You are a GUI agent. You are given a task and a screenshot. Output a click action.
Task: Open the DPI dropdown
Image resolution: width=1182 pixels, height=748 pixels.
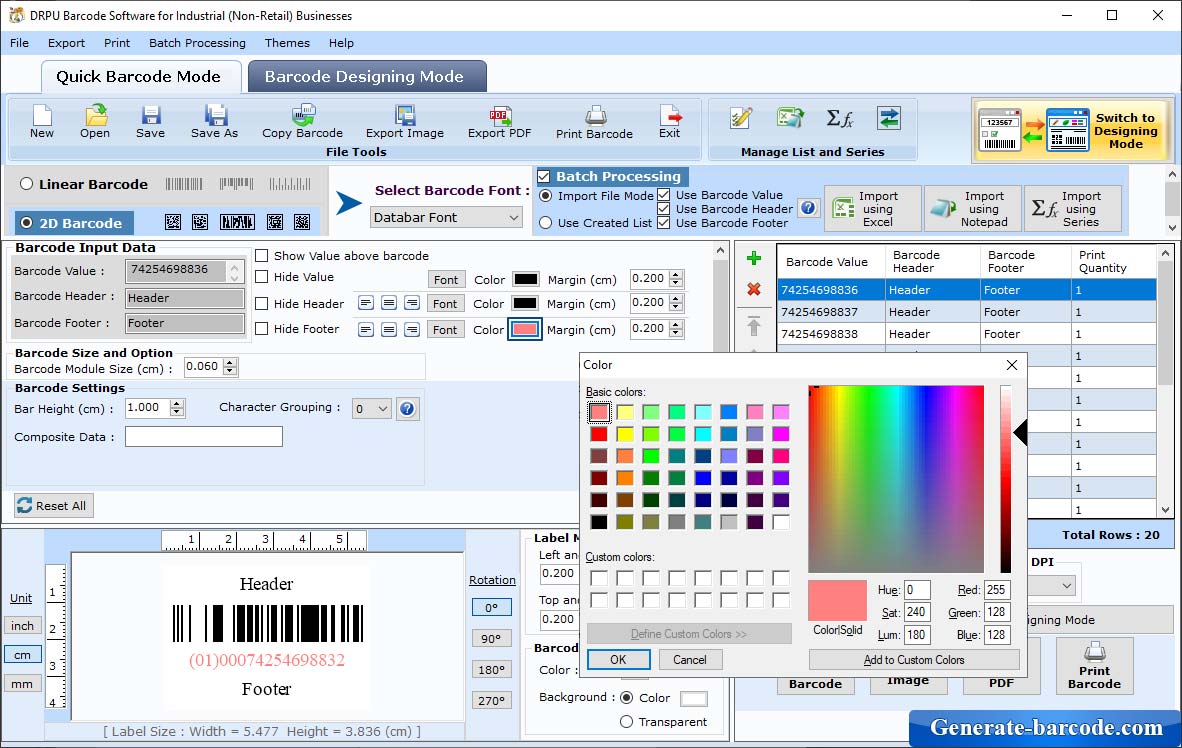(x=1067, y=585)
